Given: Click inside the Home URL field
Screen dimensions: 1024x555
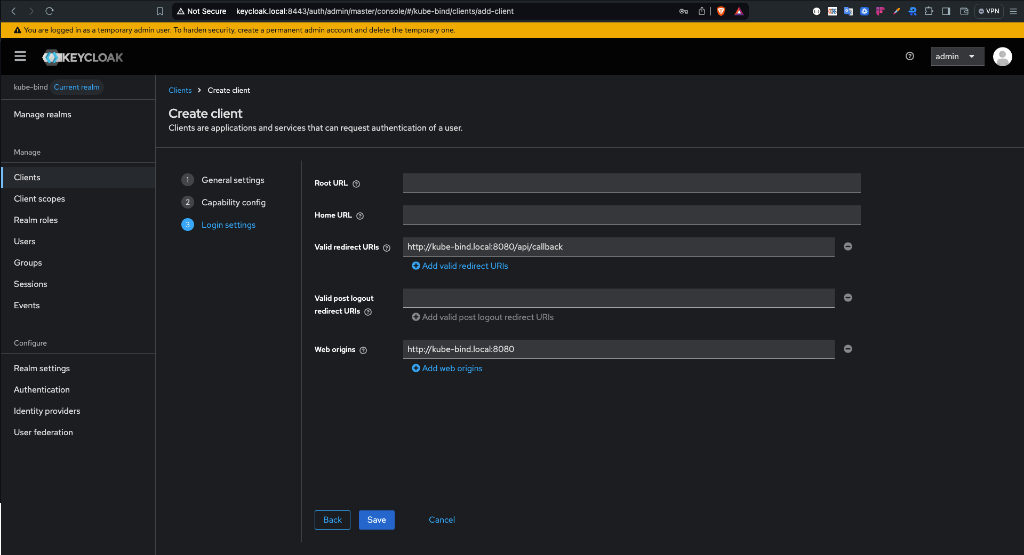Looking at the screenshot, I should (632, 215).
